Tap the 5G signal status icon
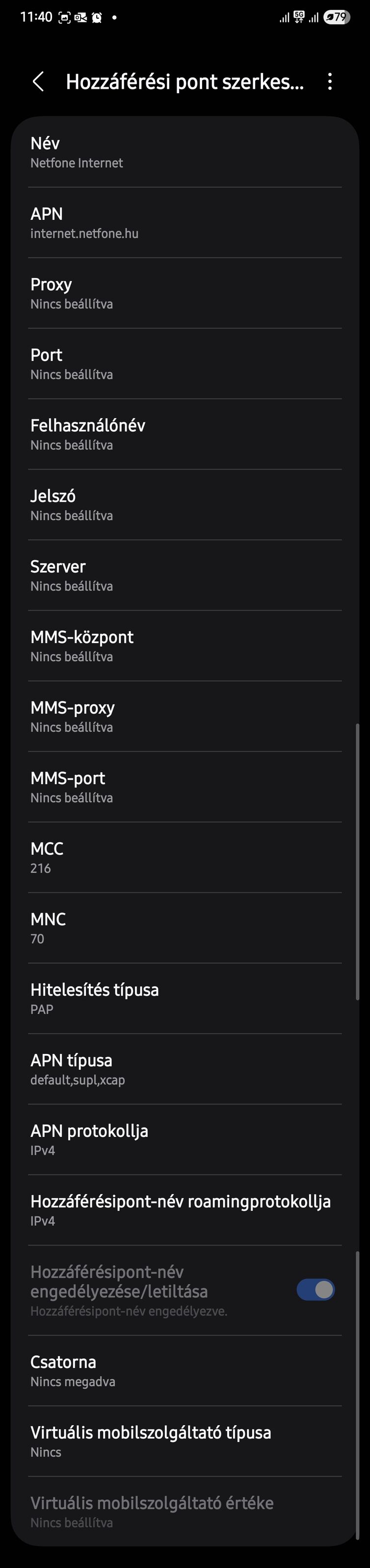The height and width of the screenshot is (1568, 370). point(298,17)
